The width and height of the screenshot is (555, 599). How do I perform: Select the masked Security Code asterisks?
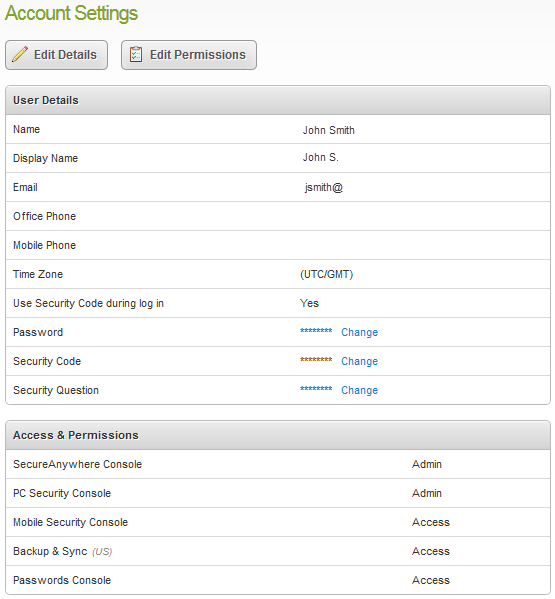[316, 360]
